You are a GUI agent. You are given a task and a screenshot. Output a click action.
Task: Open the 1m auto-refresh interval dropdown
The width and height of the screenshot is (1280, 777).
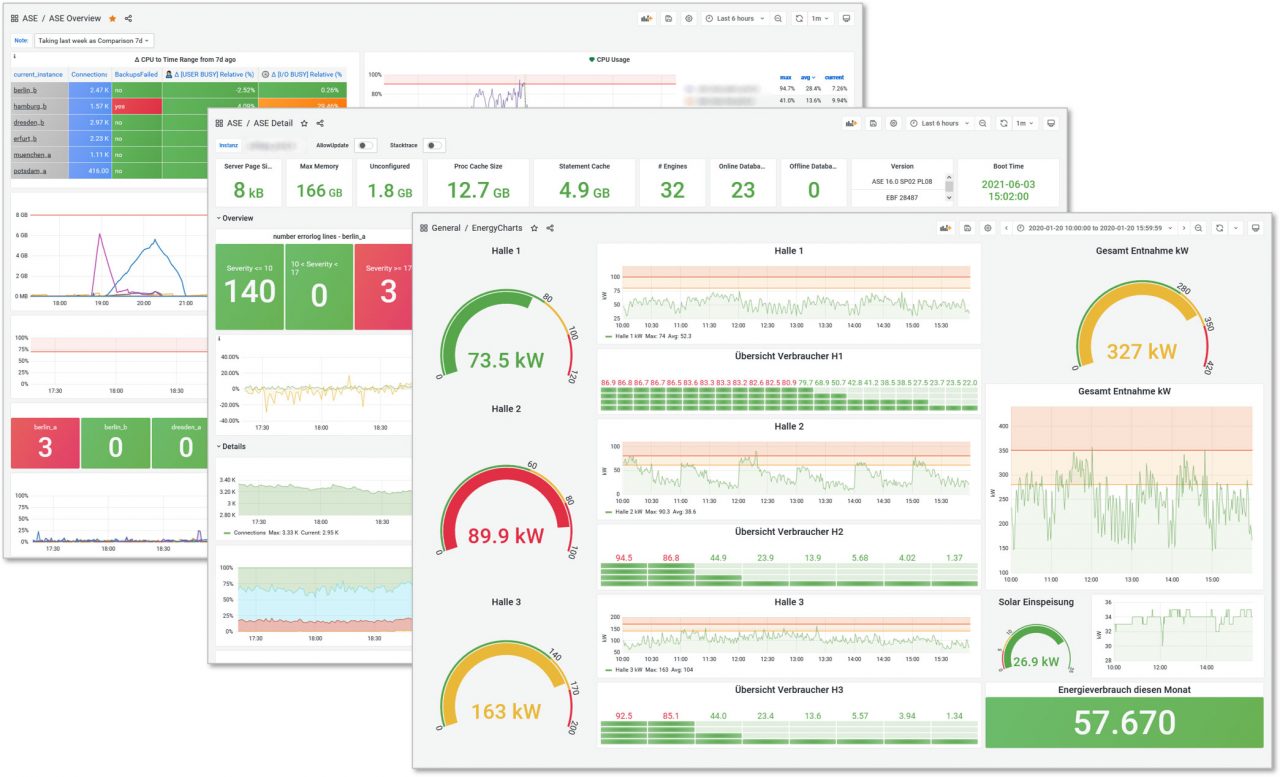pos(820,18)
